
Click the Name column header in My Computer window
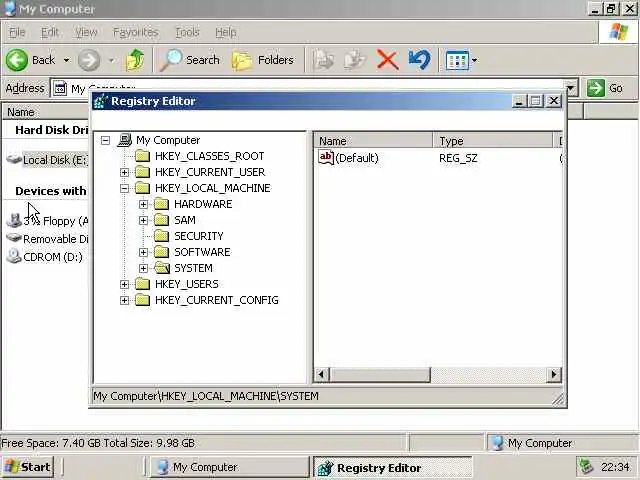46,112
